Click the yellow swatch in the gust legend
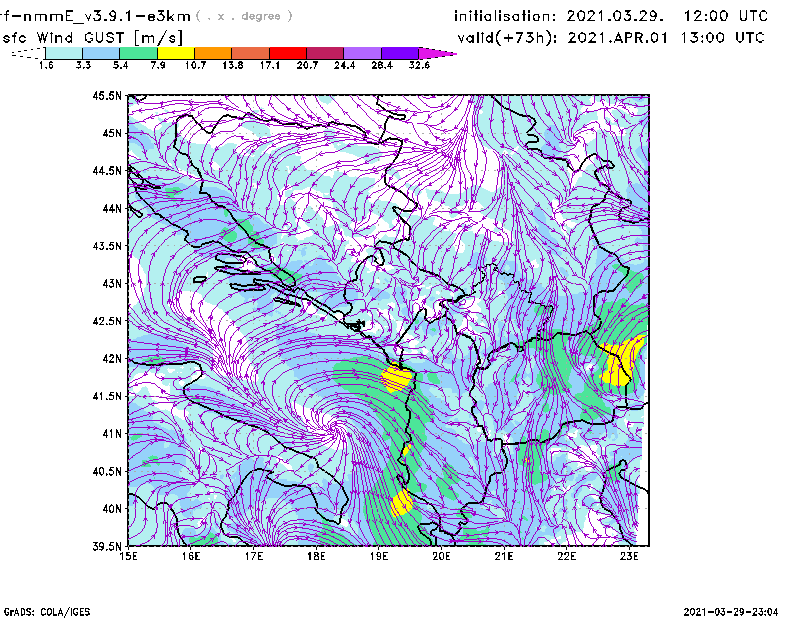This screenshot has width=800, height=618. coord(175,53)
